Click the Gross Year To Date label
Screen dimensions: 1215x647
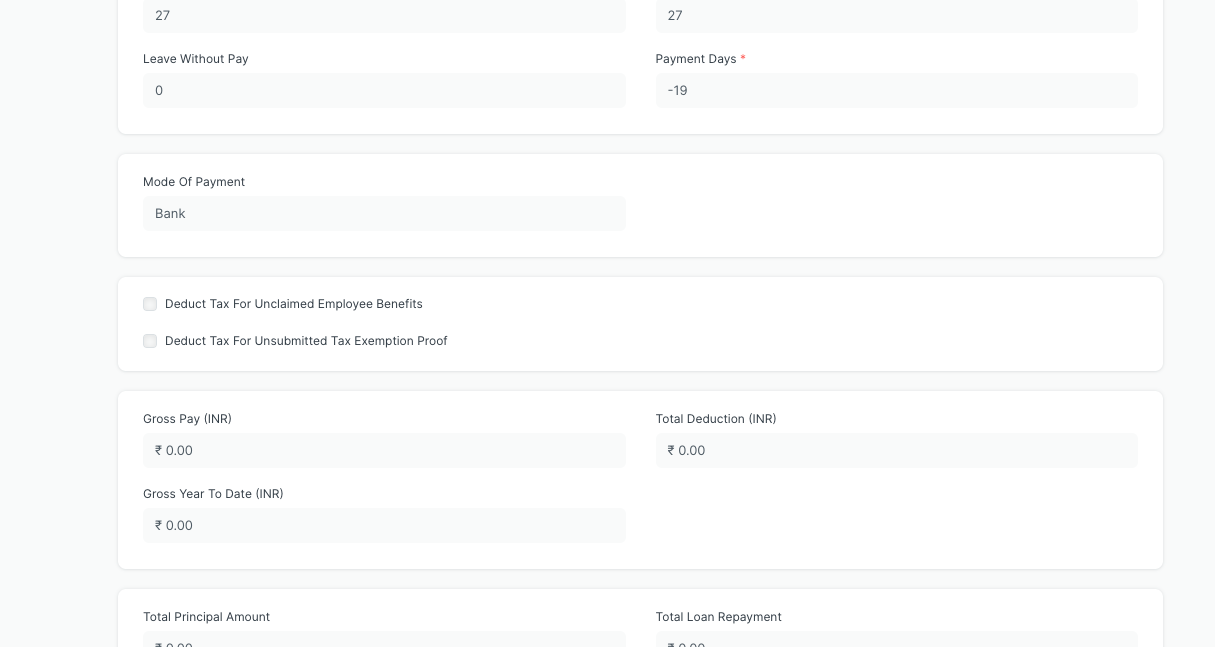[213, 494]
